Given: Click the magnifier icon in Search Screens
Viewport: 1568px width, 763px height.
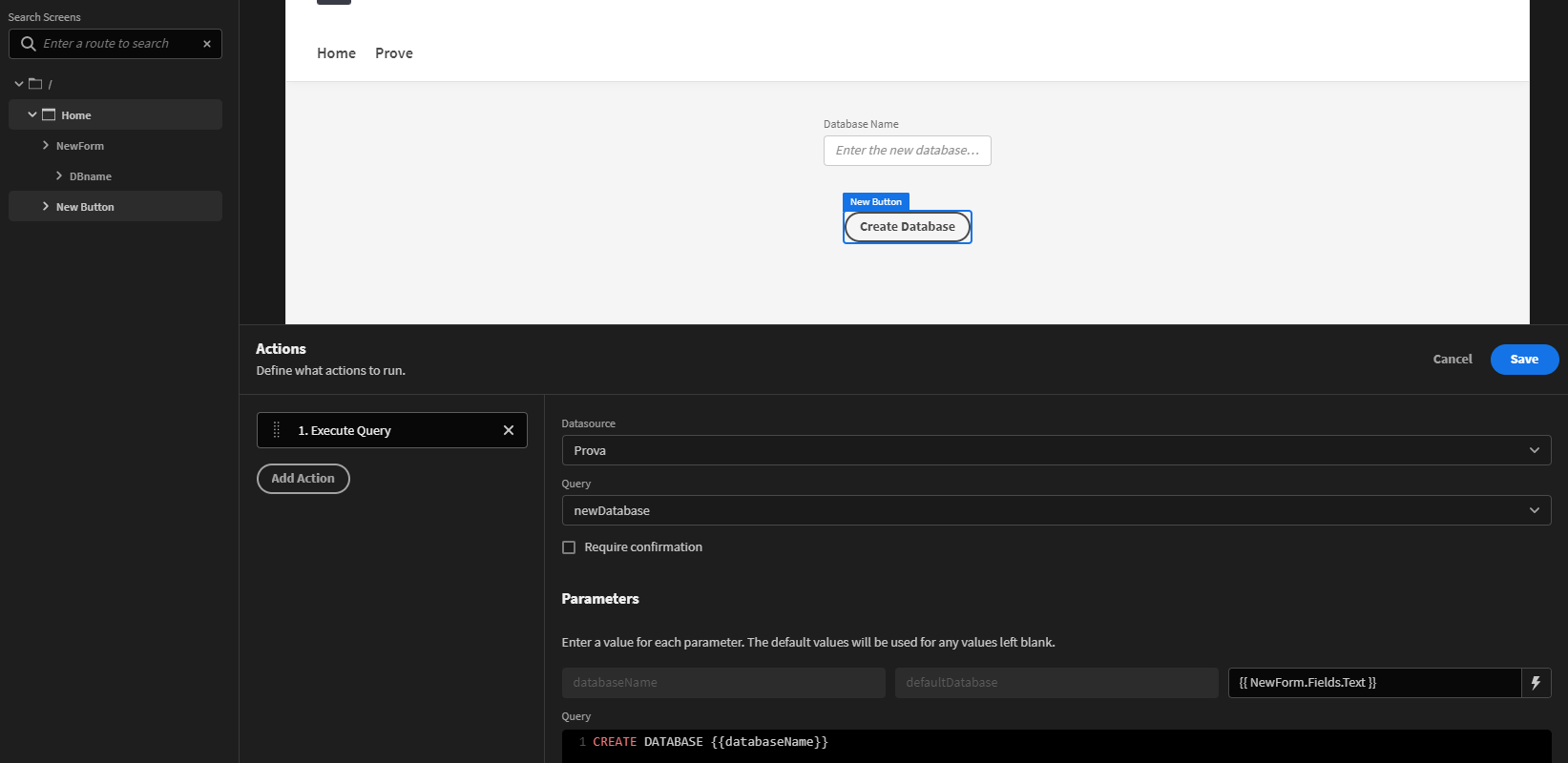Looking at the screenshot, I should (29, 44).
